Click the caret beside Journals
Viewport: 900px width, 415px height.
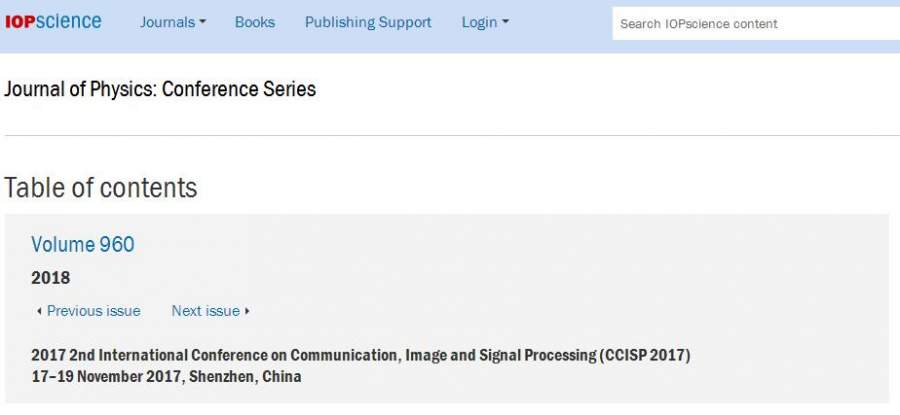202,23
